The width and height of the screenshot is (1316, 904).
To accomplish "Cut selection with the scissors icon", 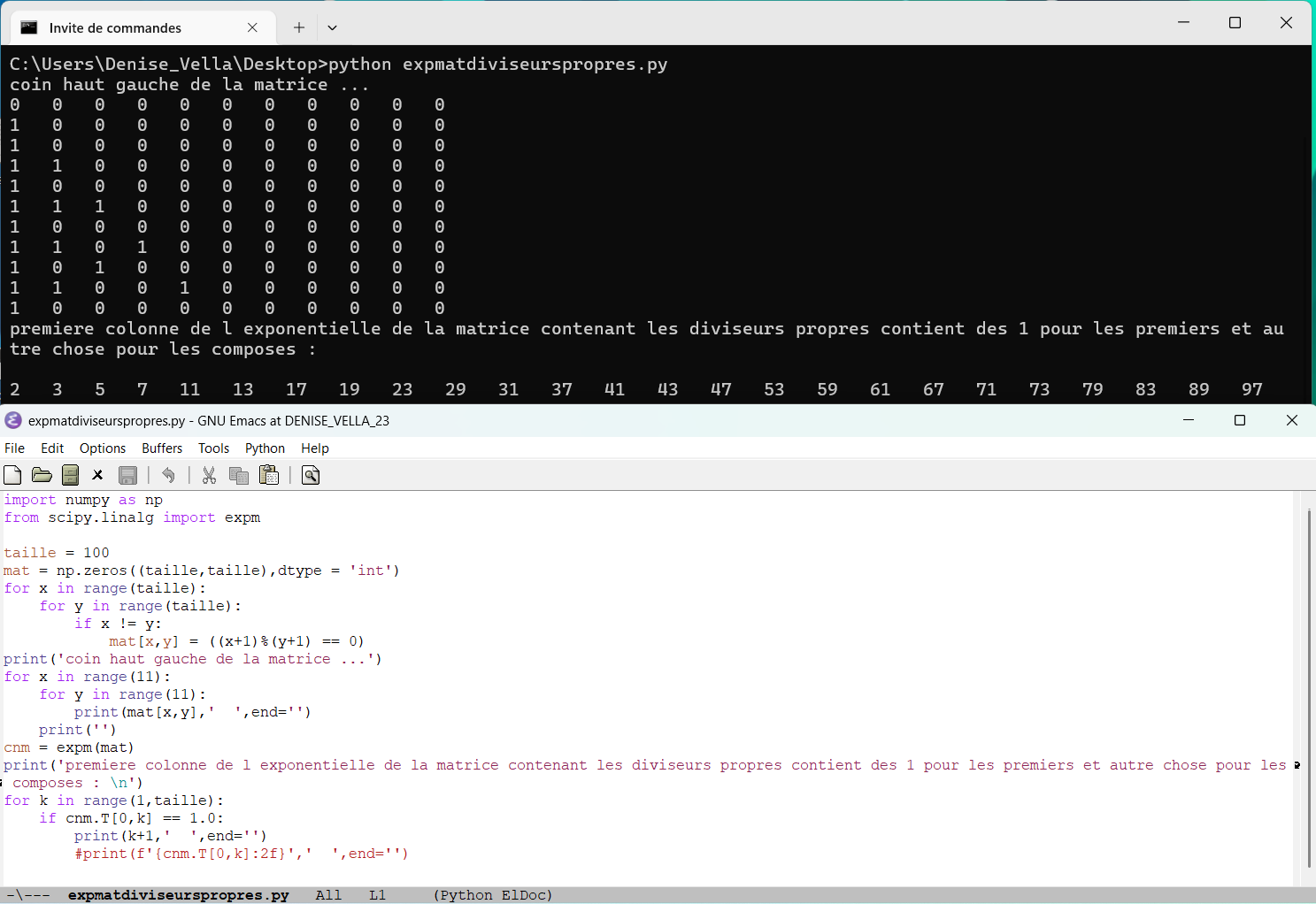I will coord(209,476).
